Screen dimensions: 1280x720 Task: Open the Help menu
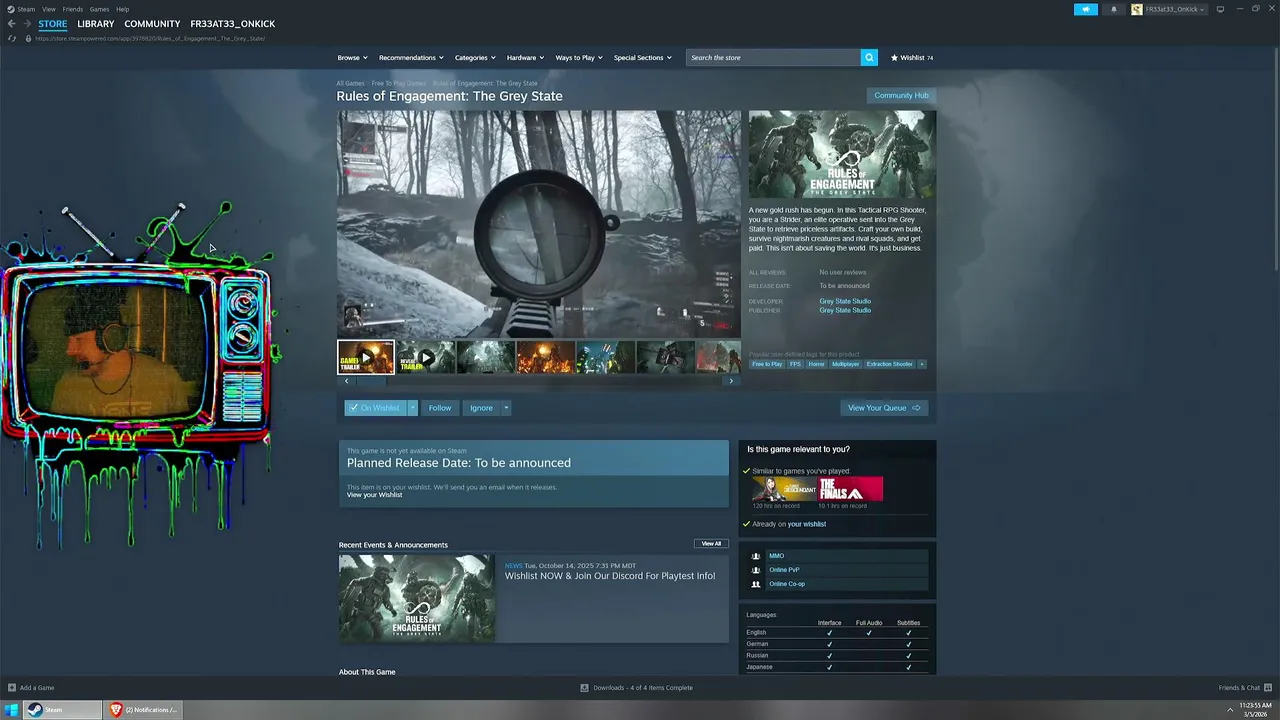pos(122,9)
